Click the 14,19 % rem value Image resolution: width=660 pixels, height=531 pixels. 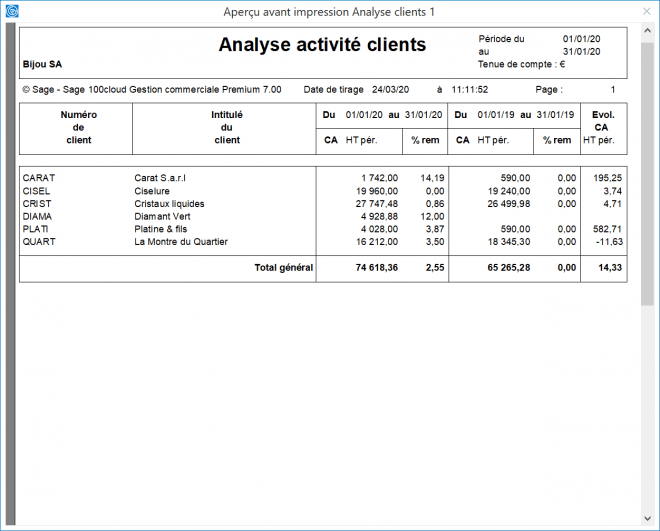click(x=432, y=178)
